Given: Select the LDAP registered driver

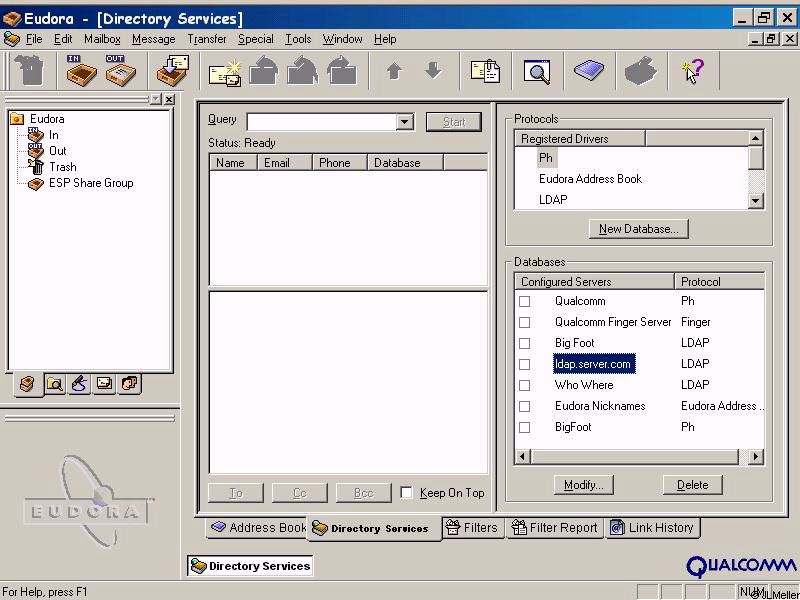Looking at the screenshot, I should click(x=553, y=199).
